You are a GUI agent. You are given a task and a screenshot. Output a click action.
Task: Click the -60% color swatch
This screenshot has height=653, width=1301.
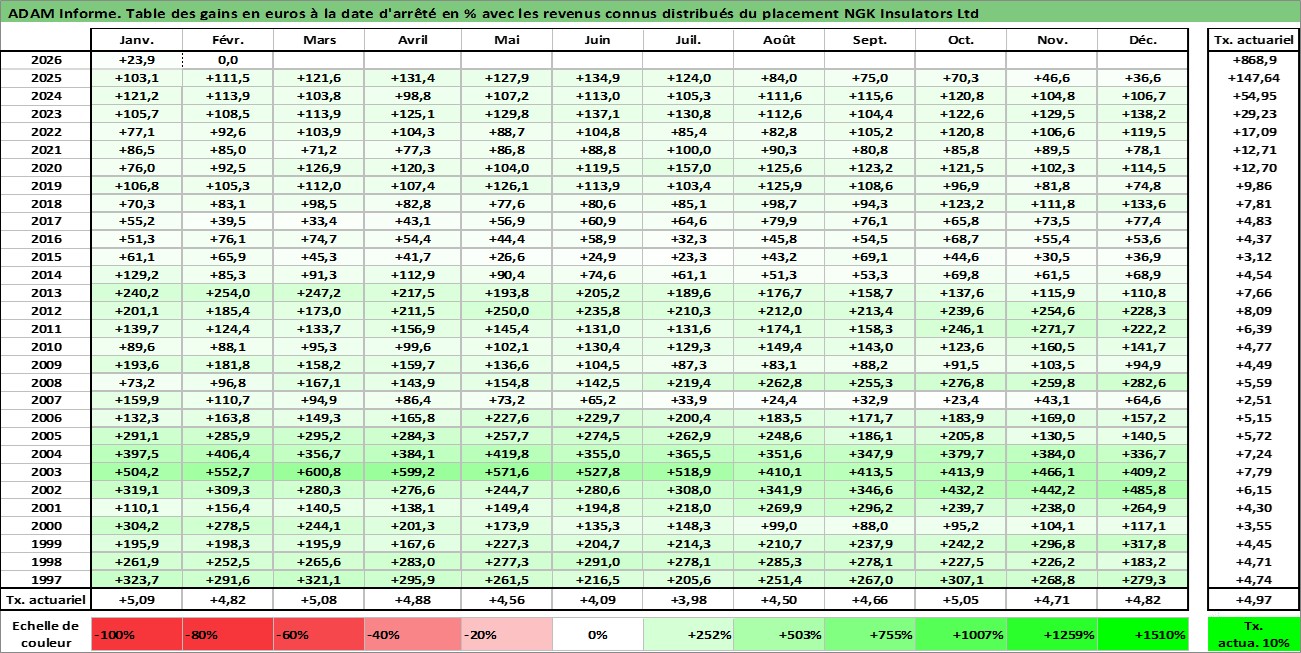click(318, 634)
